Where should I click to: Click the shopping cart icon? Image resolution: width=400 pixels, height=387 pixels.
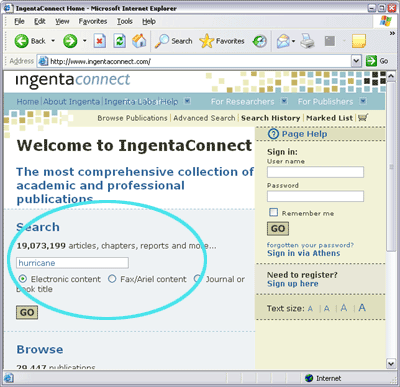(x=363, y=118)
